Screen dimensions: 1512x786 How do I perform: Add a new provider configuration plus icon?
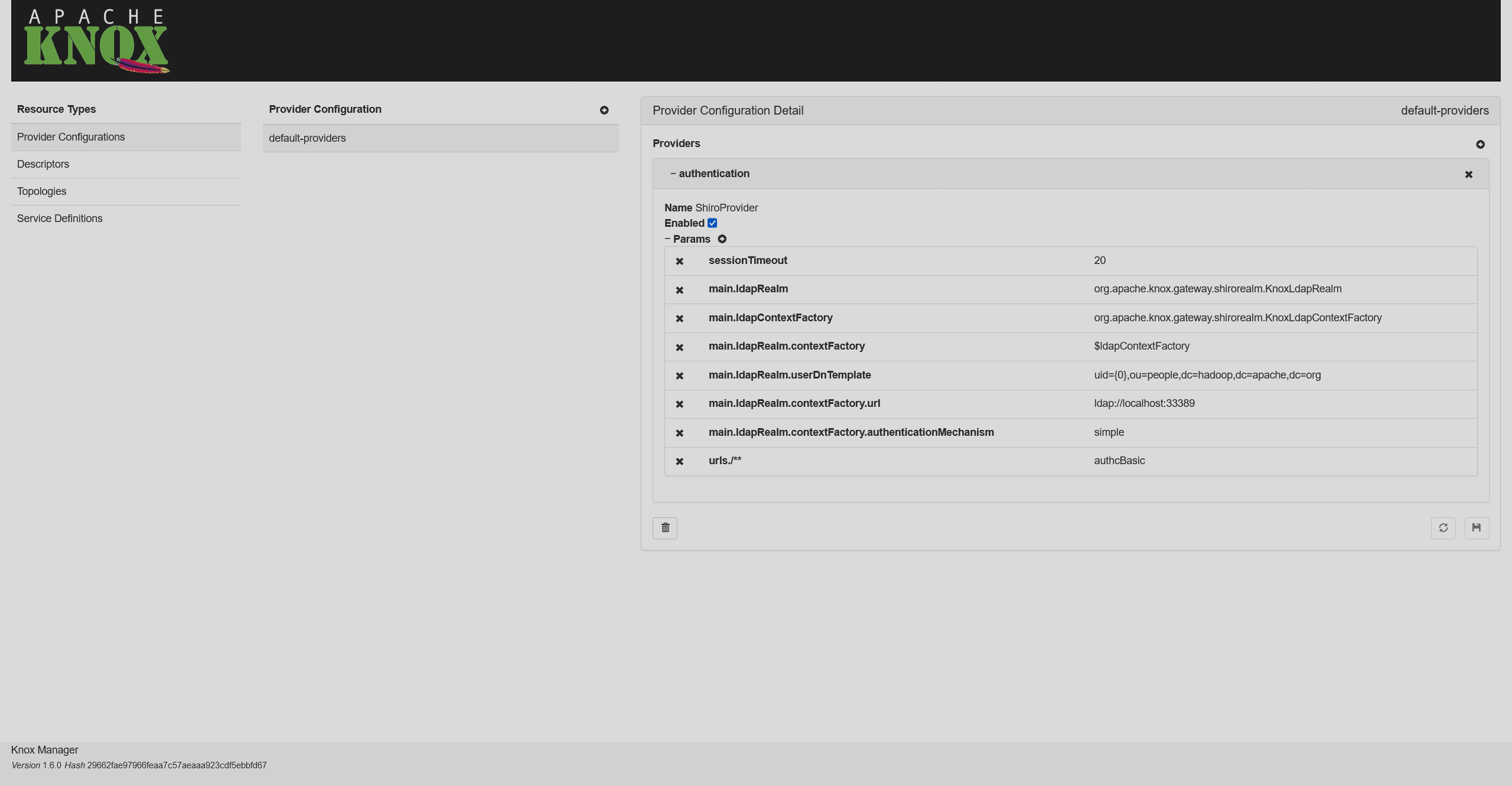point(604,110)
